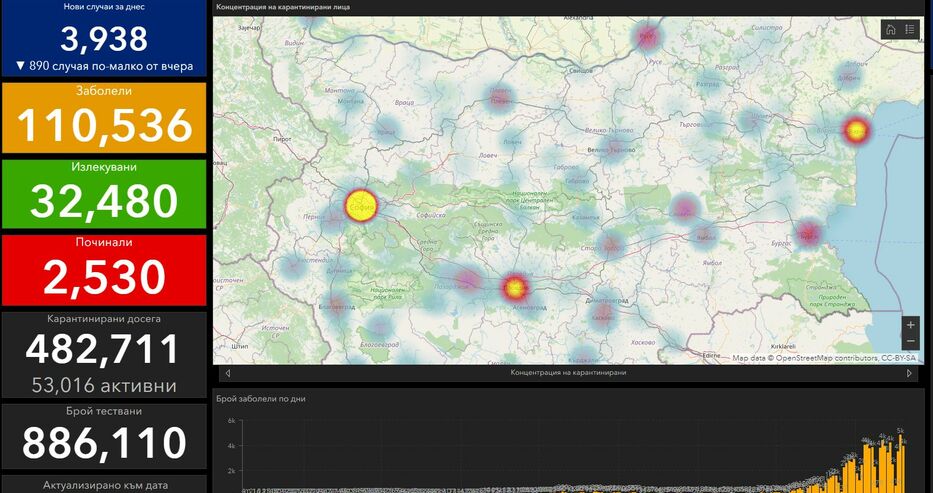
Task: Click the Varna hotspot on the coast
Action: [856, 129]
